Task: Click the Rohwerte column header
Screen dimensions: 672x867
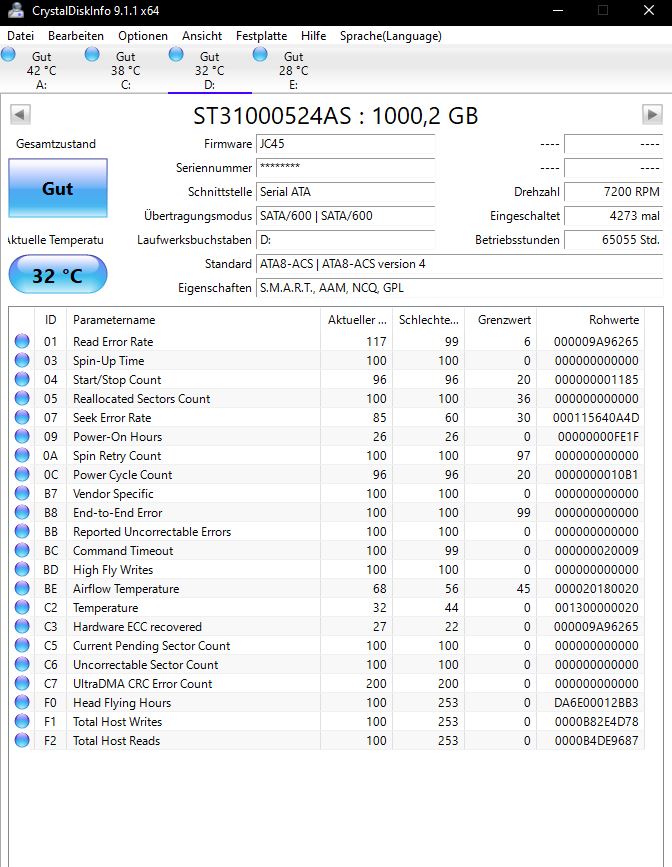Action: pyautogui.click(x=590, y=320)
